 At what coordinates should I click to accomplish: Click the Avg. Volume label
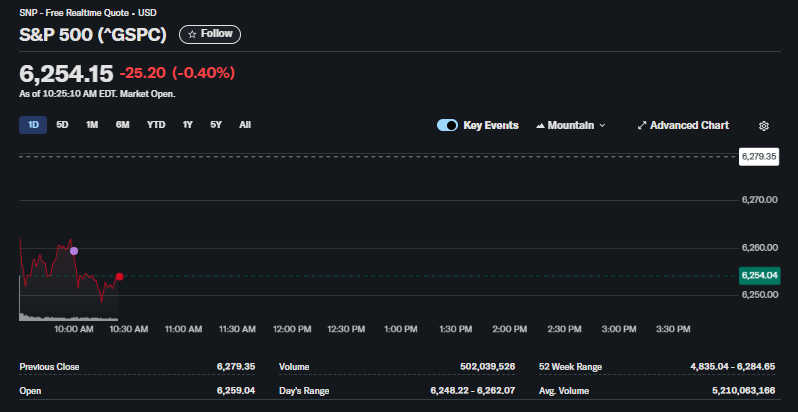(564, 391)
